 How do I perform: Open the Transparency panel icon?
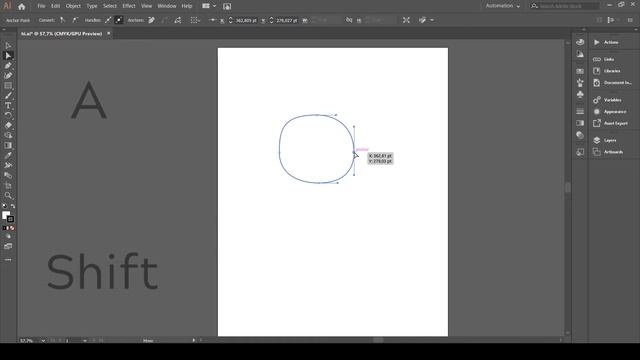tap(580, 135)
